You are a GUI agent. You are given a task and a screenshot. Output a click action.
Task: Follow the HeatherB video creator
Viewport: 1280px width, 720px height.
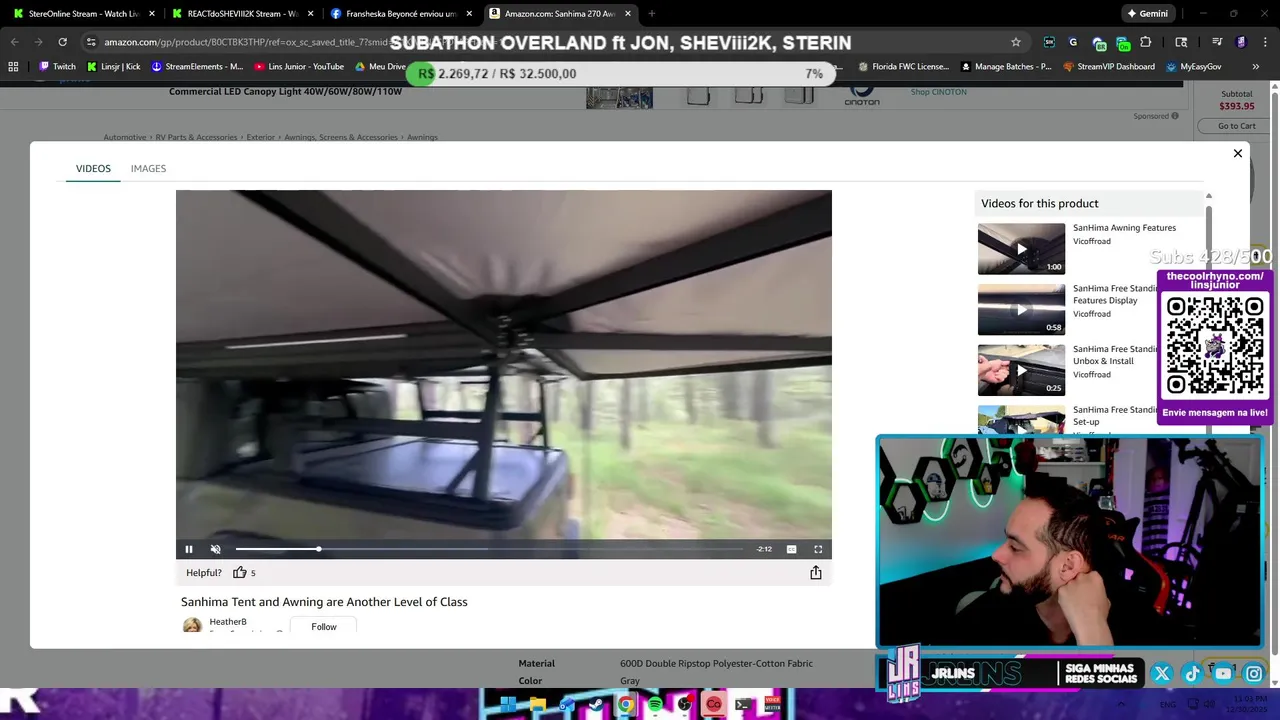tap(324, 627)
